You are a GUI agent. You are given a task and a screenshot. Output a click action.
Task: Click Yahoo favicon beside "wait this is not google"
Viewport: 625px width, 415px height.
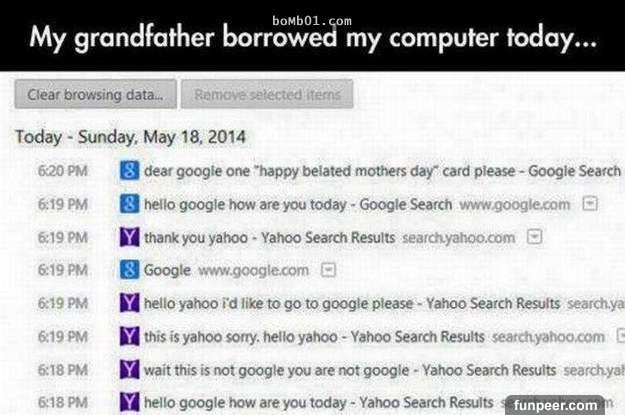[128, 369]
